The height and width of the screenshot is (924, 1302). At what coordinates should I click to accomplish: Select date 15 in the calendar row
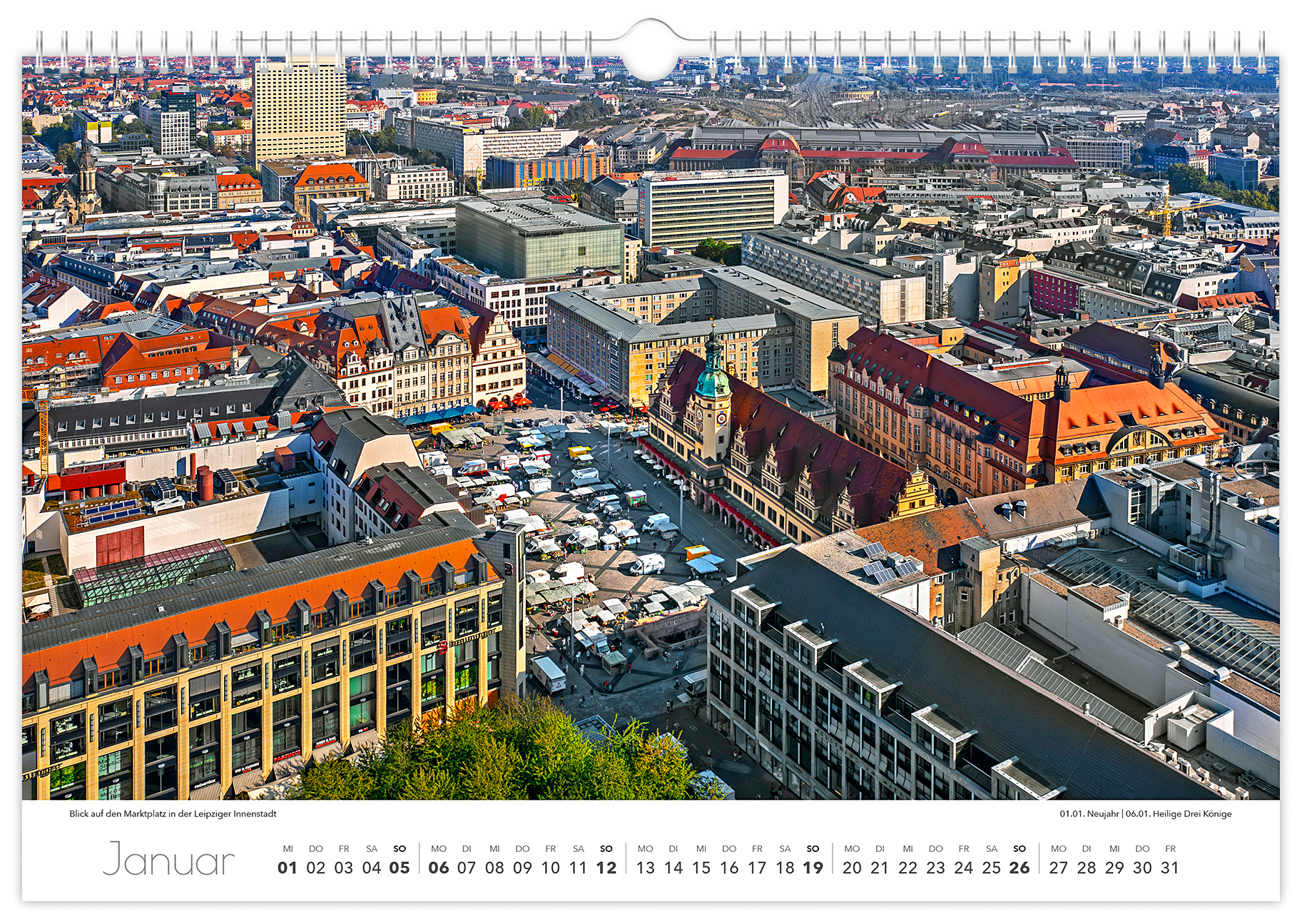(x=701, y=868)
